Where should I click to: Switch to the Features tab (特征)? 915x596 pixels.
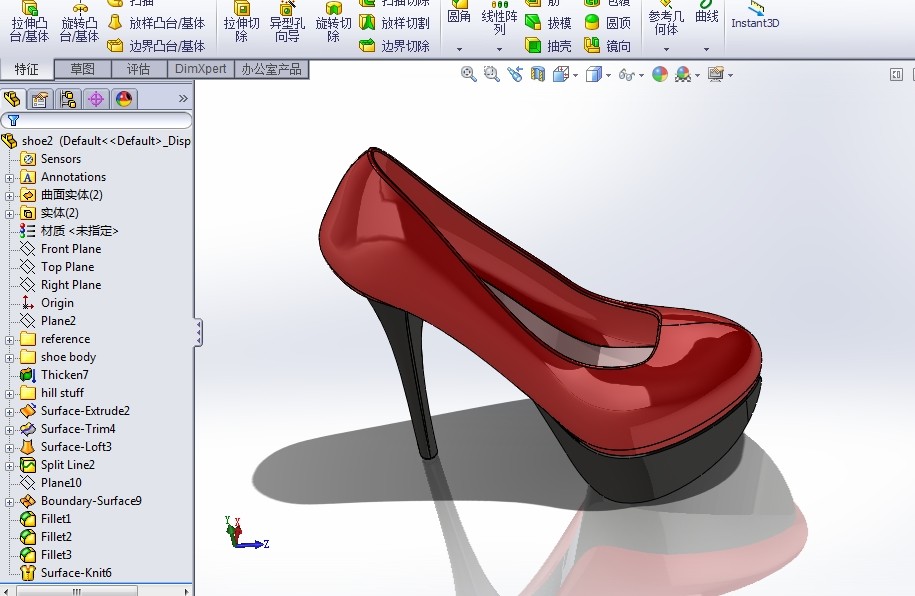26,69
